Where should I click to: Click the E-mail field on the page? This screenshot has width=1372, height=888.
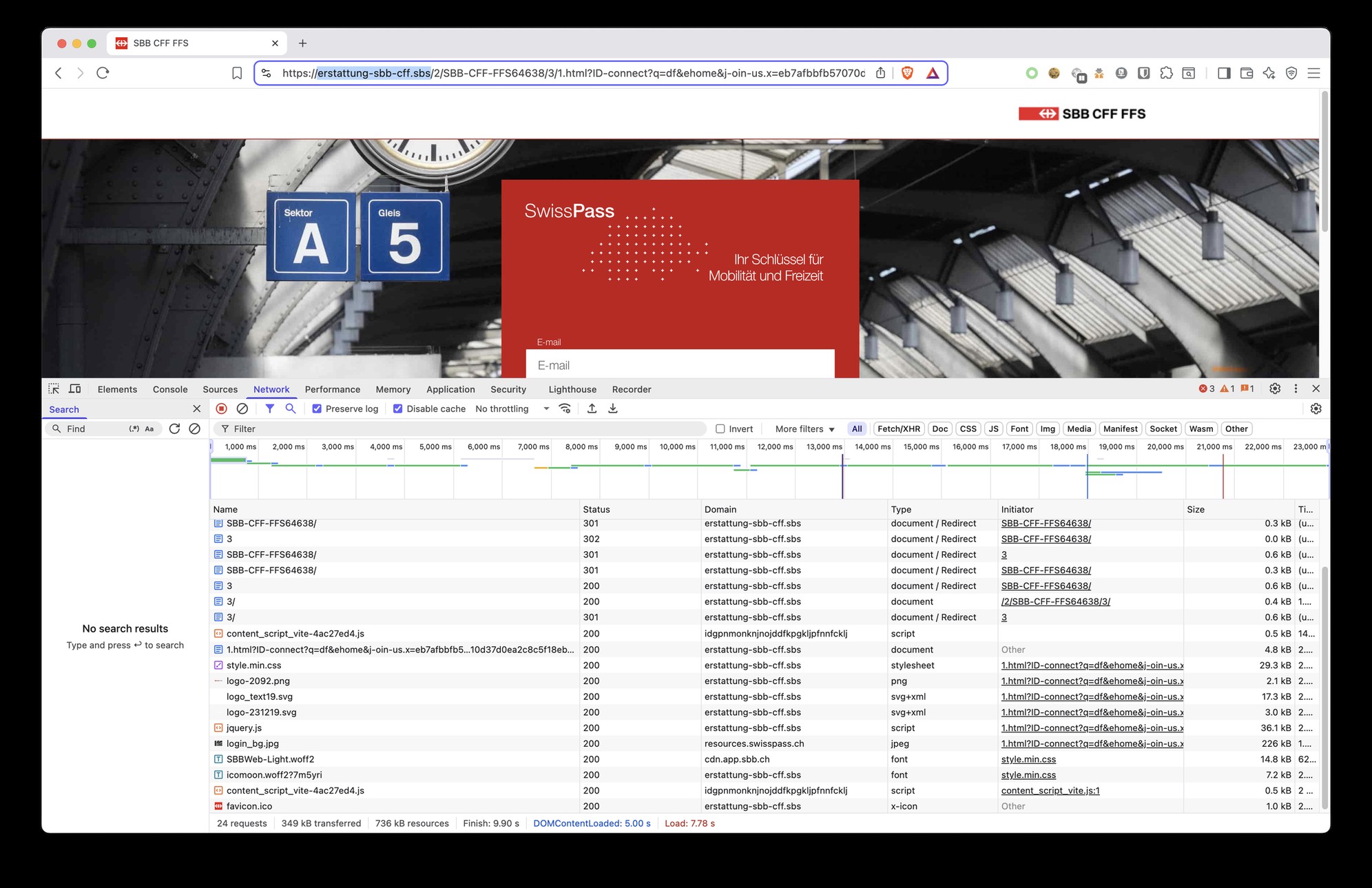point(680,365)
